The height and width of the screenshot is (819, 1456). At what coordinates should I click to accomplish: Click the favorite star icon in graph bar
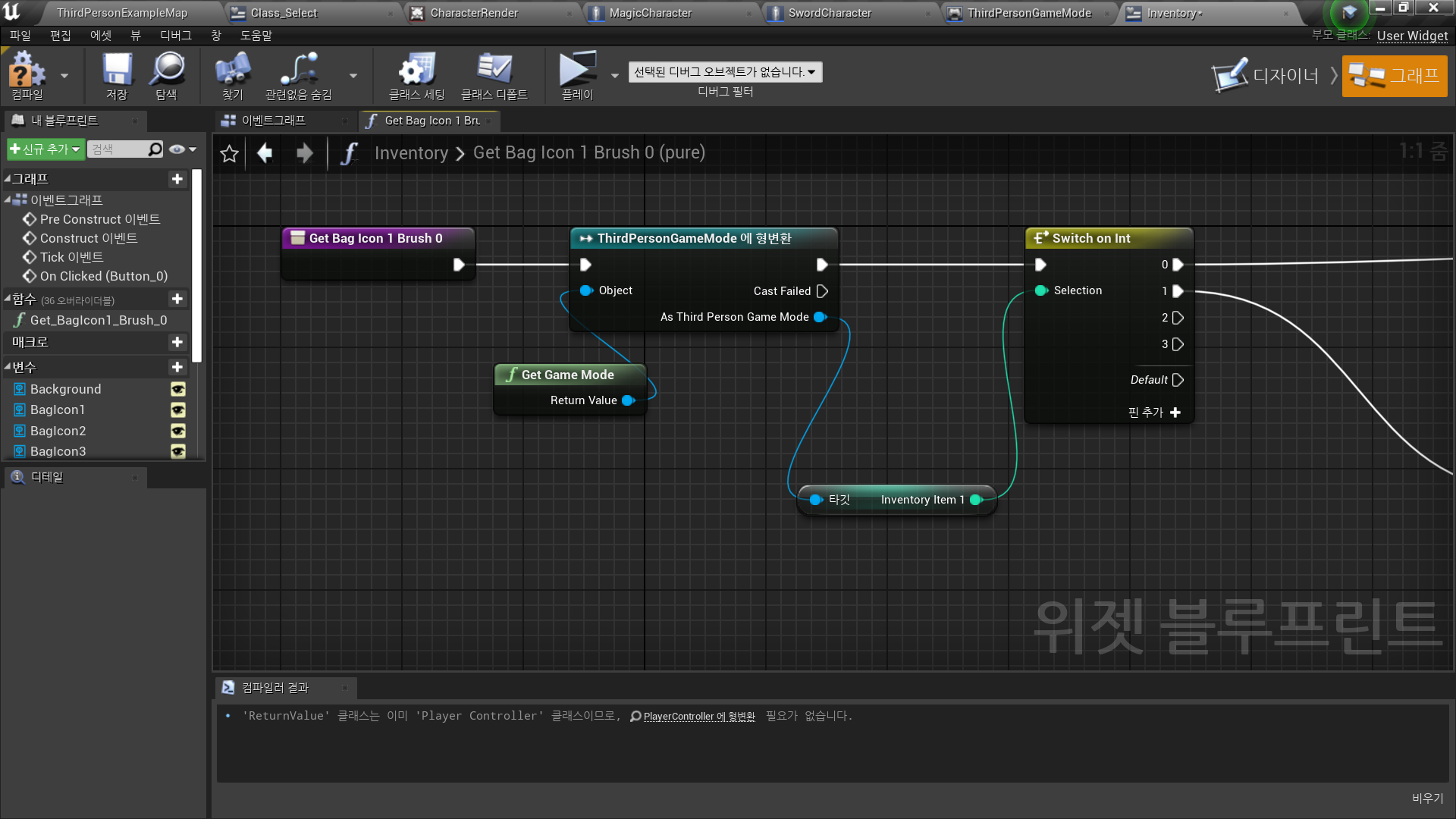click(229, 154)
